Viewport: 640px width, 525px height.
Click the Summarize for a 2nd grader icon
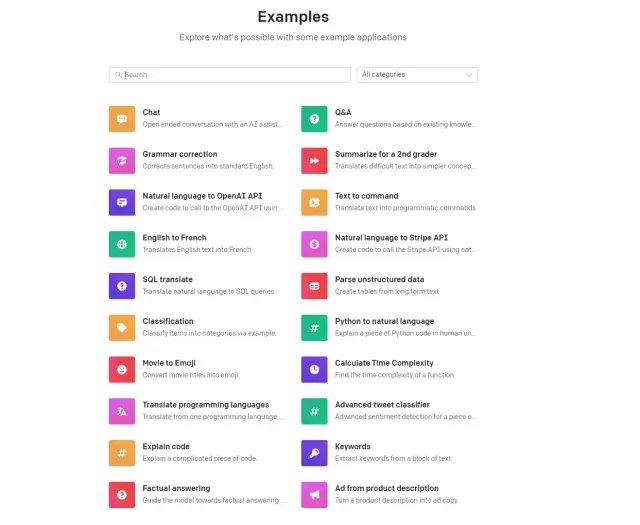(314, 160)
